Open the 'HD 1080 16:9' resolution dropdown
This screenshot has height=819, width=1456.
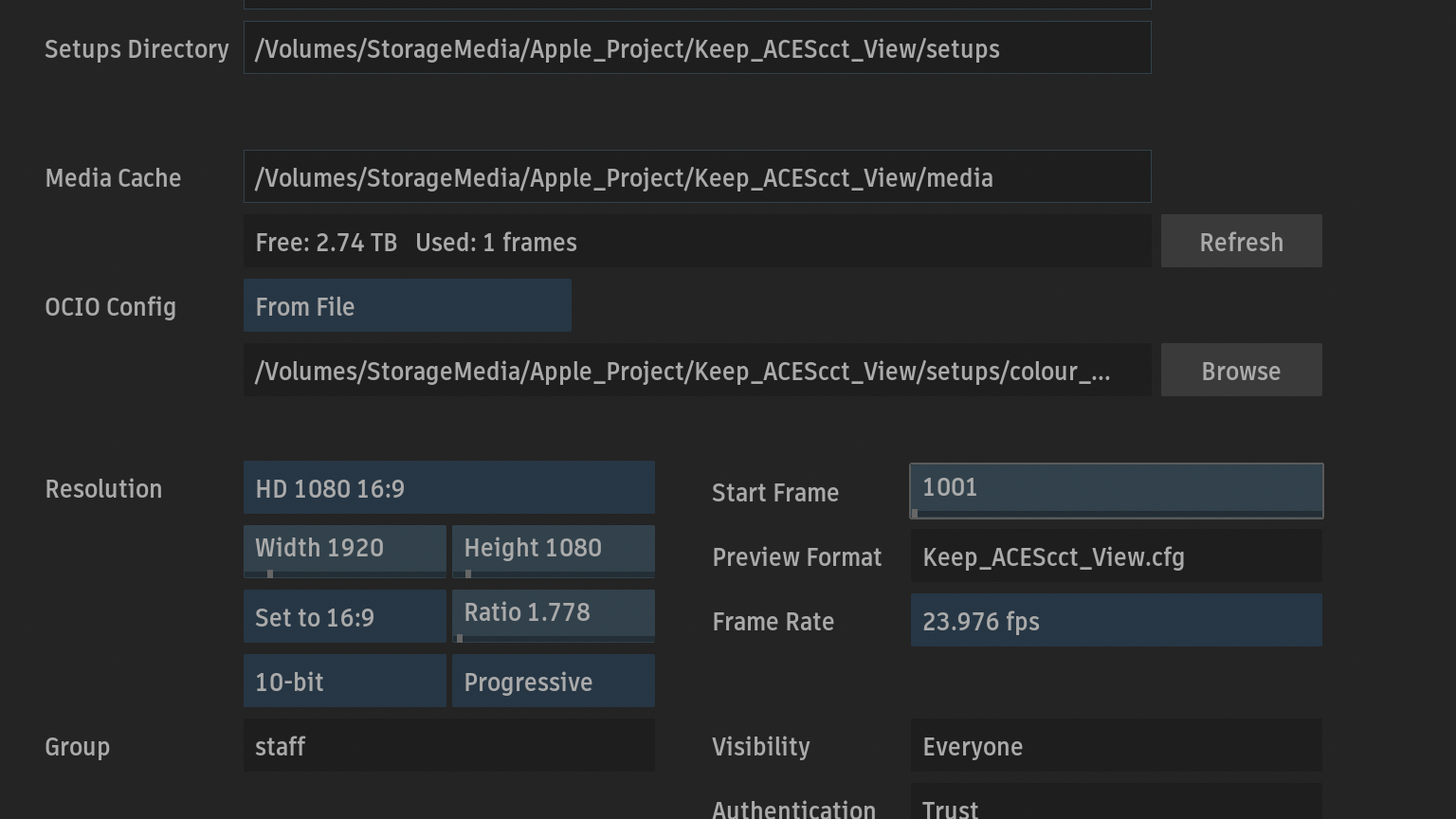[448, 488]
